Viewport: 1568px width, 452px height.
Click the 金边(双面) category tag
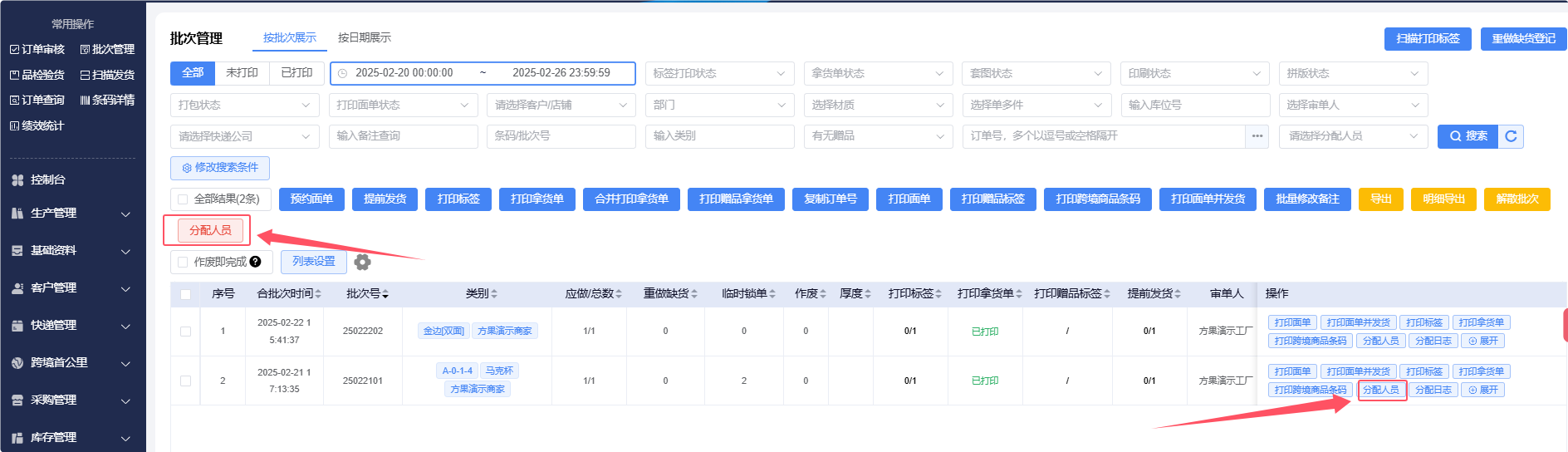[443, 331]
